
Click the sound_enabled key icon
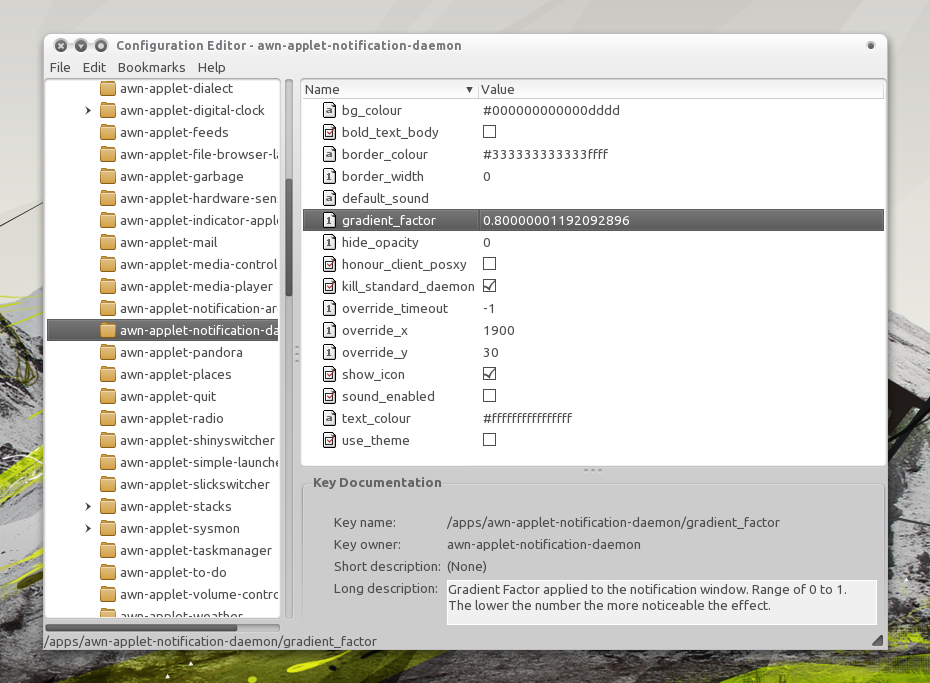tap(329, 396)
